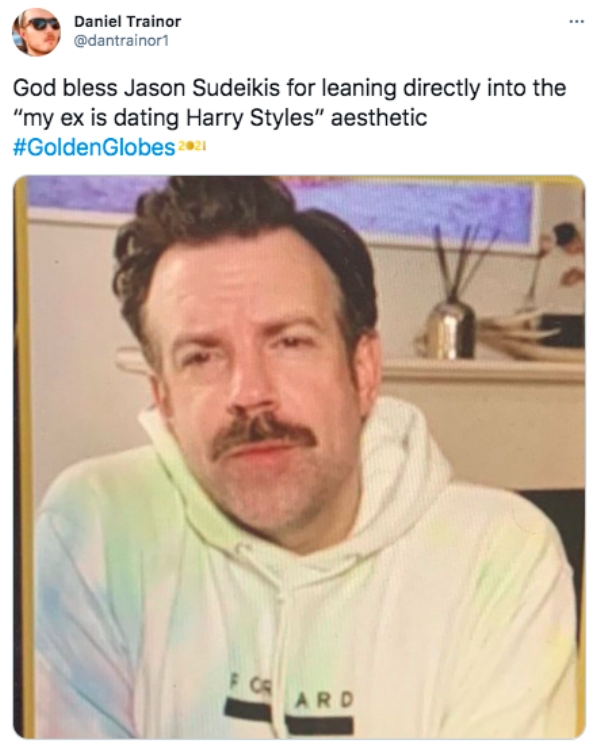
Task: Click the Golden Globes 2021 hashflag emoji
Action: (192, 147)
